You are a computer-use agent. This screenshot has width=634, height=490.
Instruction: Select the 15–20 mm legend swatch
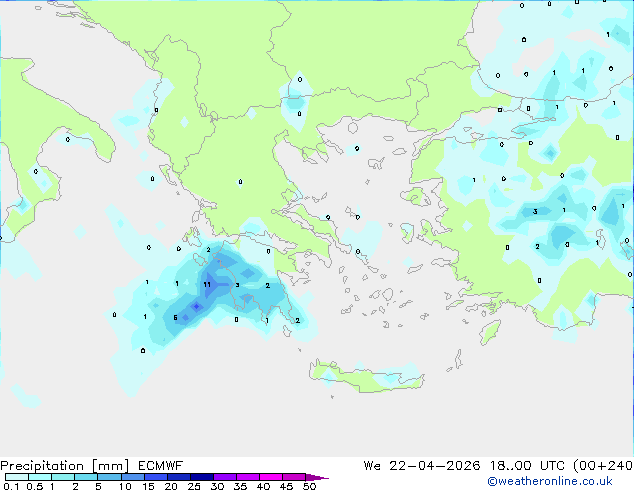pyautogui.click(x=155, y=477)
